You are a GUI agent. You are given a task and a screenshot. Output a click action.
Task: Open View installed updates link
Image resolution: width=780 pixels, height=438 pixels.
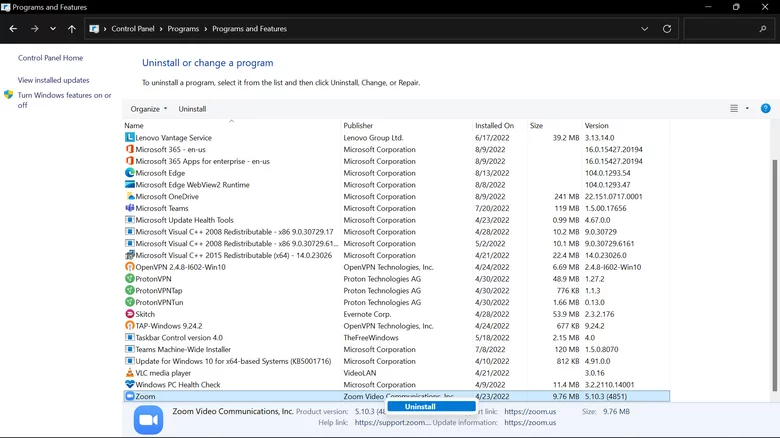(54, 80)
